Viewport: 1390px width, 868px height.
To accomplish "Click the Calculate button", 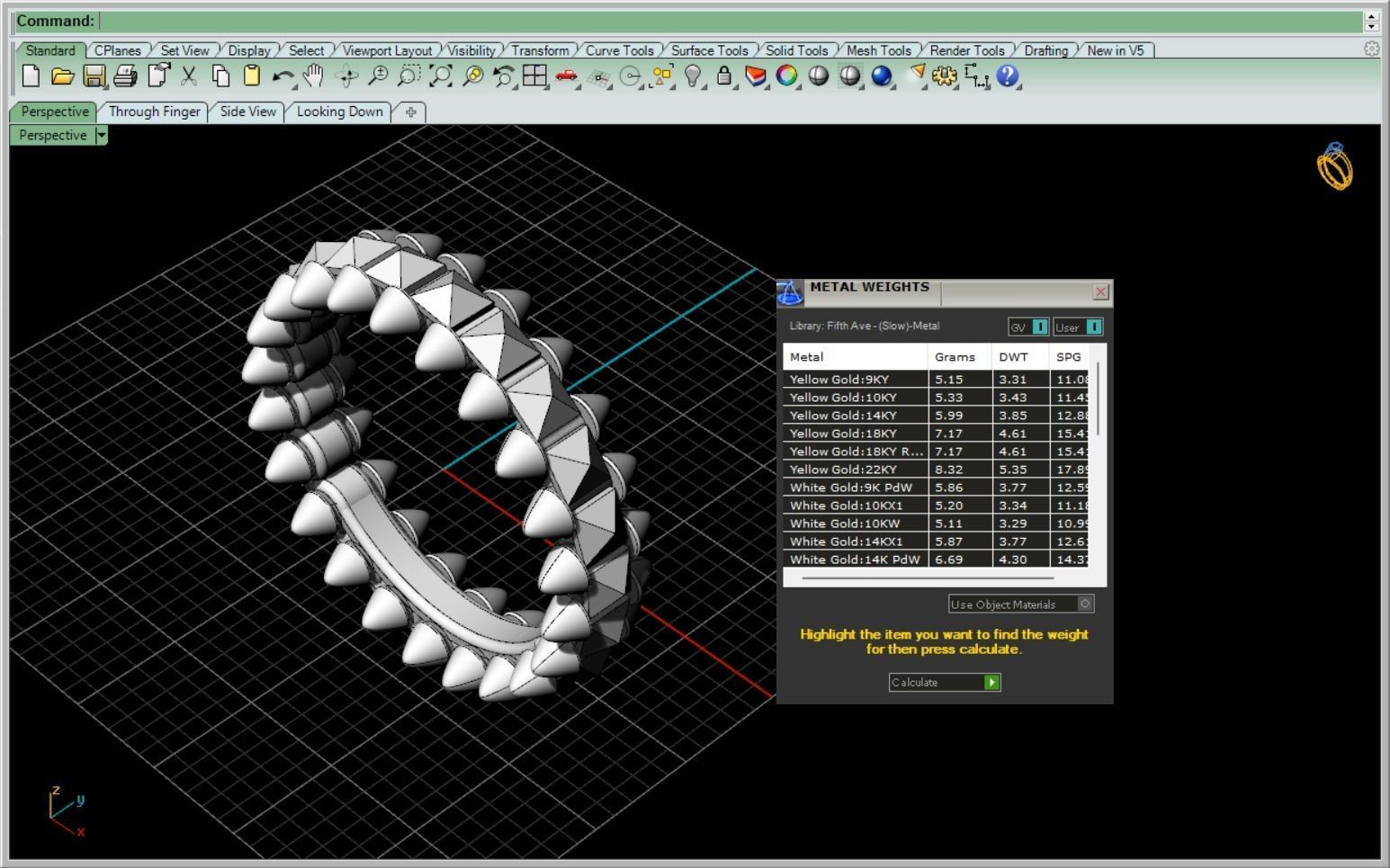I will [x=945, y=682].
